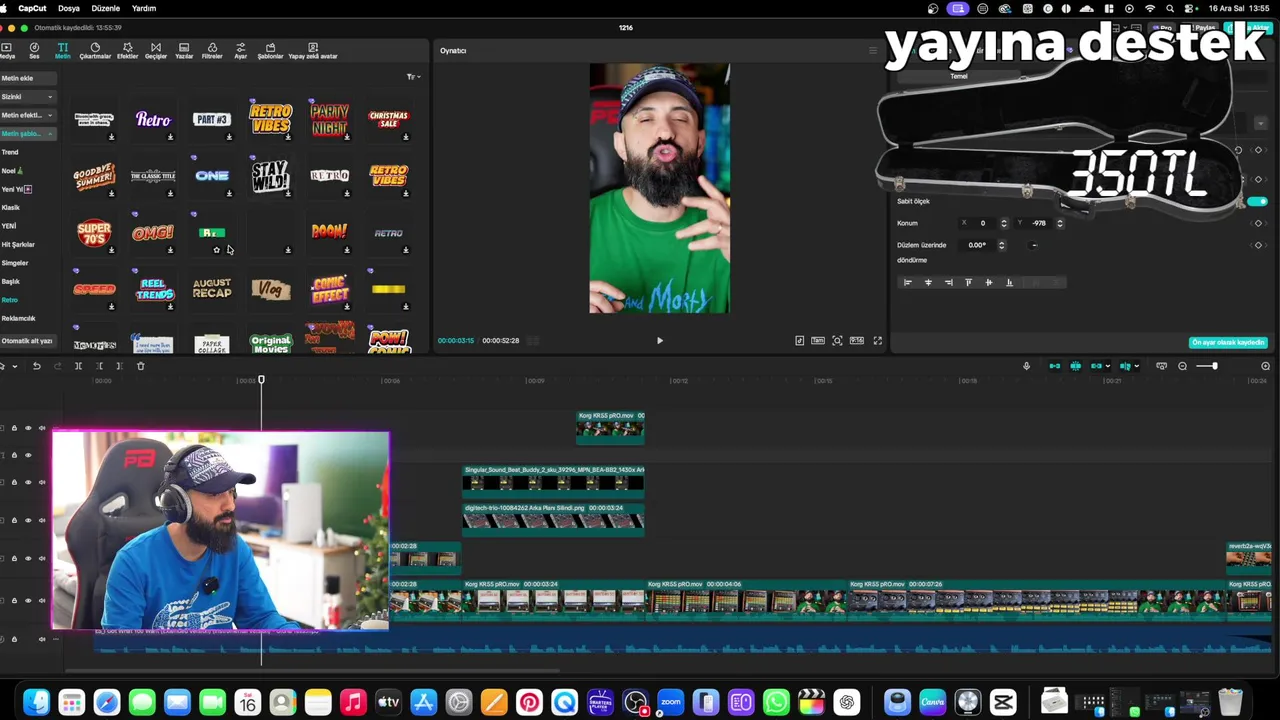
Task: Zoom out the timeline
Action: 1182,366
